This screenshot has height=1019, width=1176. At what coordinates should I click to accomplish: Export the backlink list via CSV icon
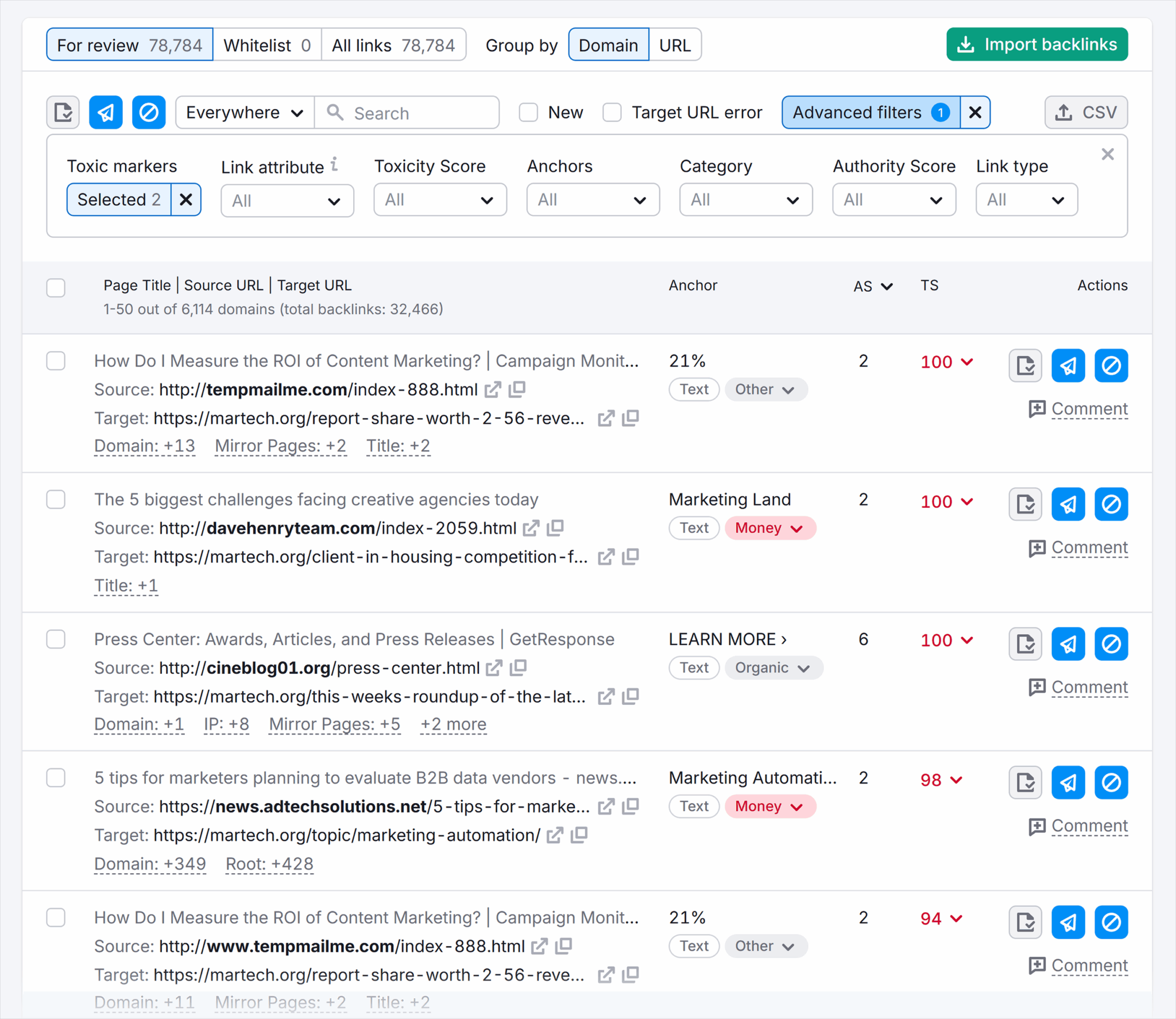tap(1085, 113)
